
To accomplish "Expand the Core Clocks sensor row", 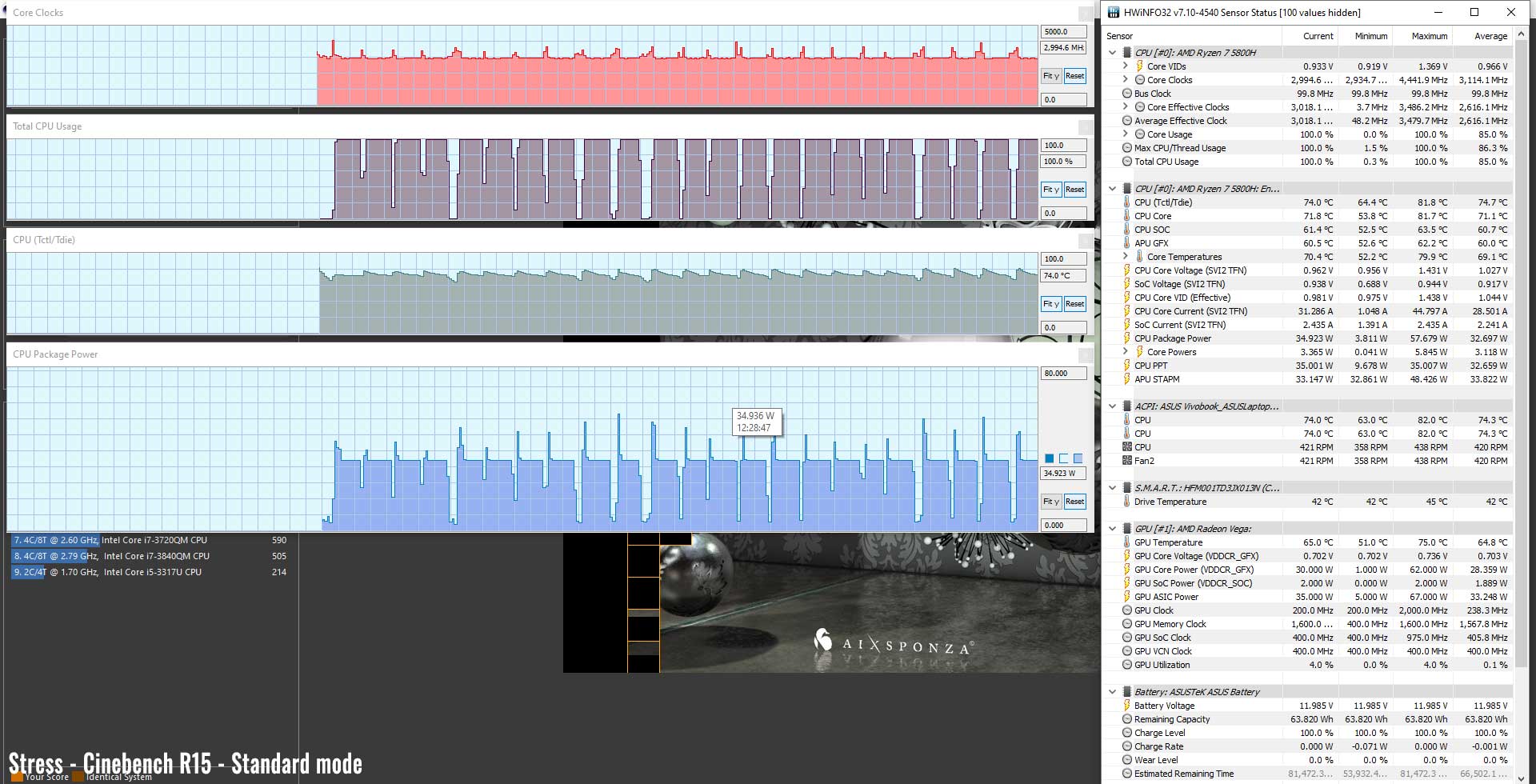I will pos(1126,80).
